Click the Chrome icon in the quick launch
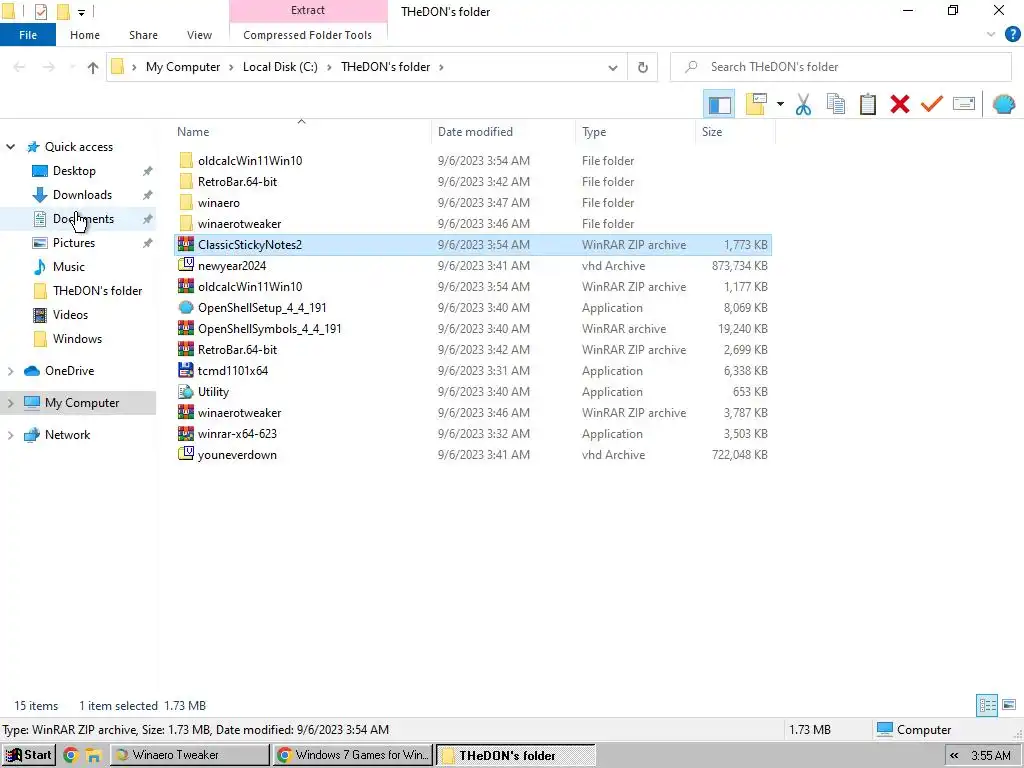The image size is (1024, 768). click(x=71, y=756)
